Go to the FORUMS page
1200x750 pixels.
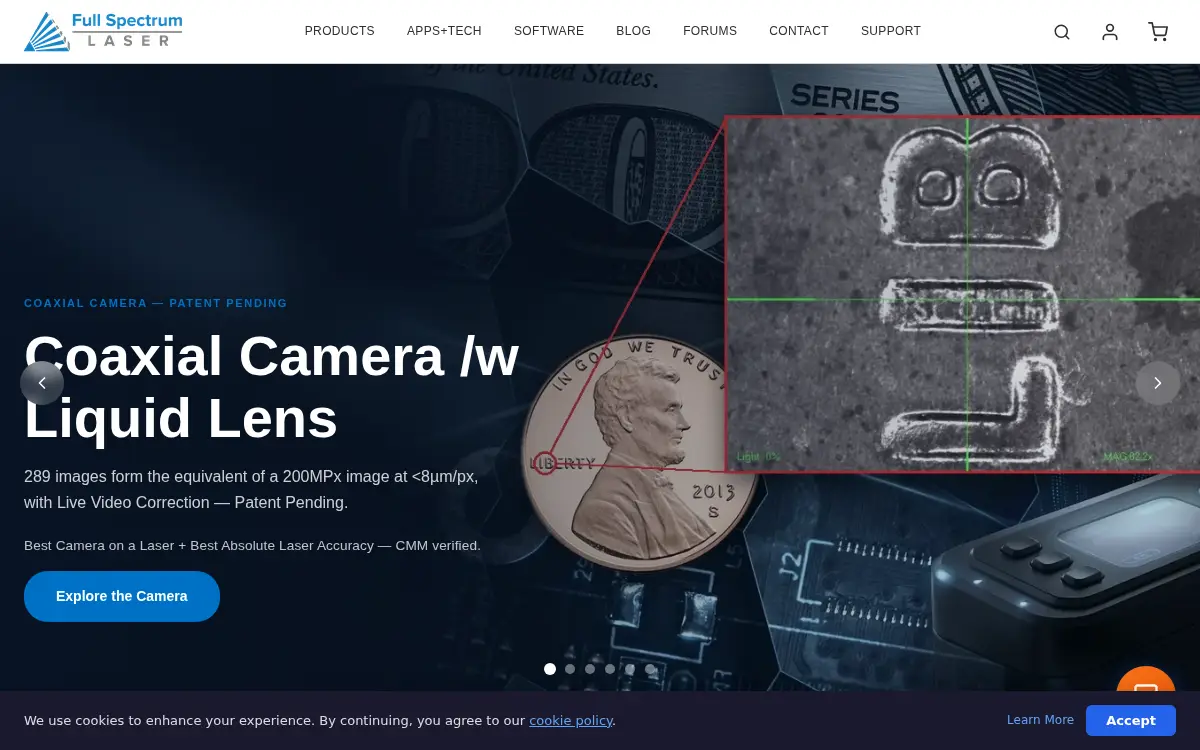(x=710, y=31)
